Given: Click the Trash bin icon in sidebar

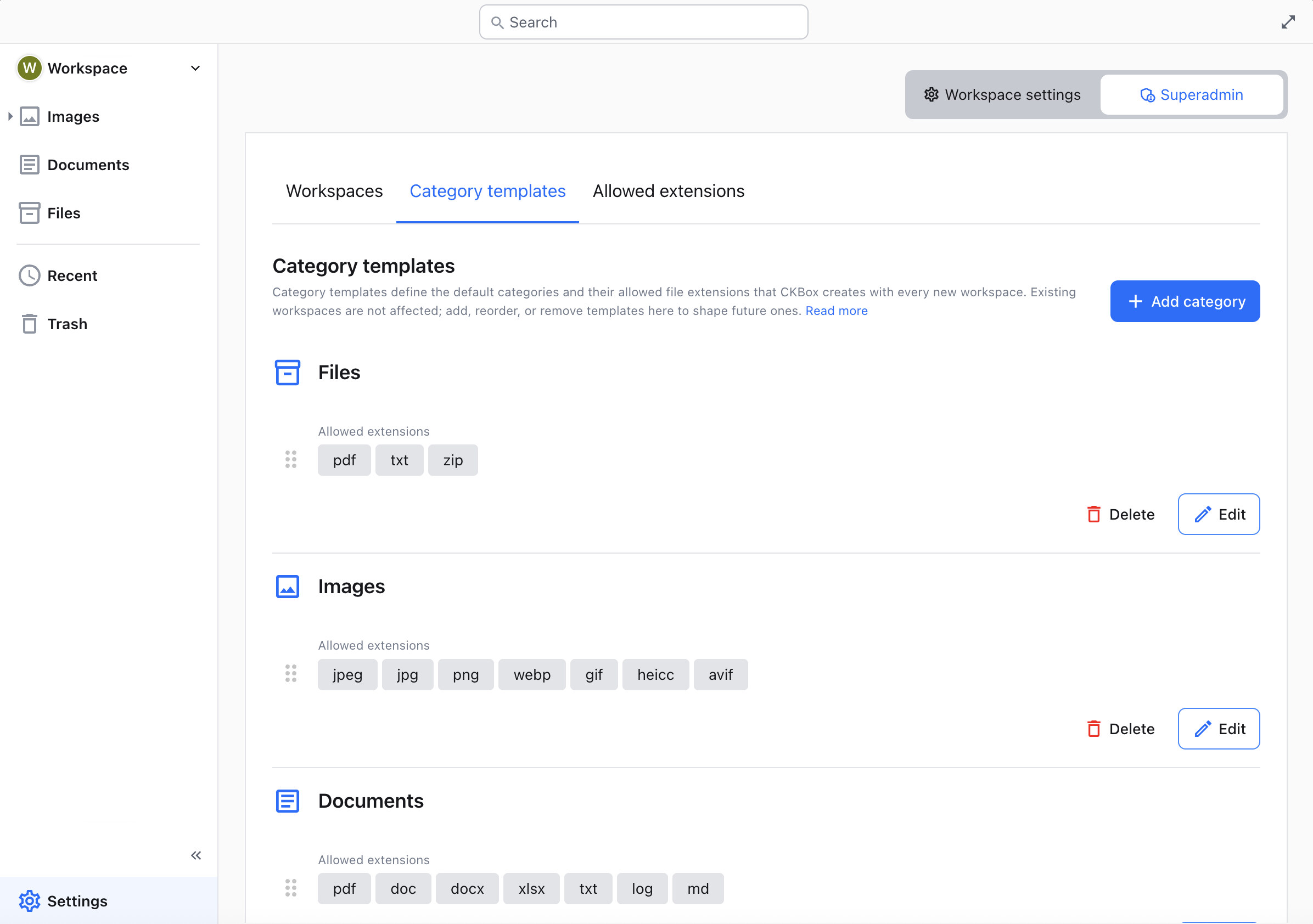Looking at the screenshot, I should point(30,324).
